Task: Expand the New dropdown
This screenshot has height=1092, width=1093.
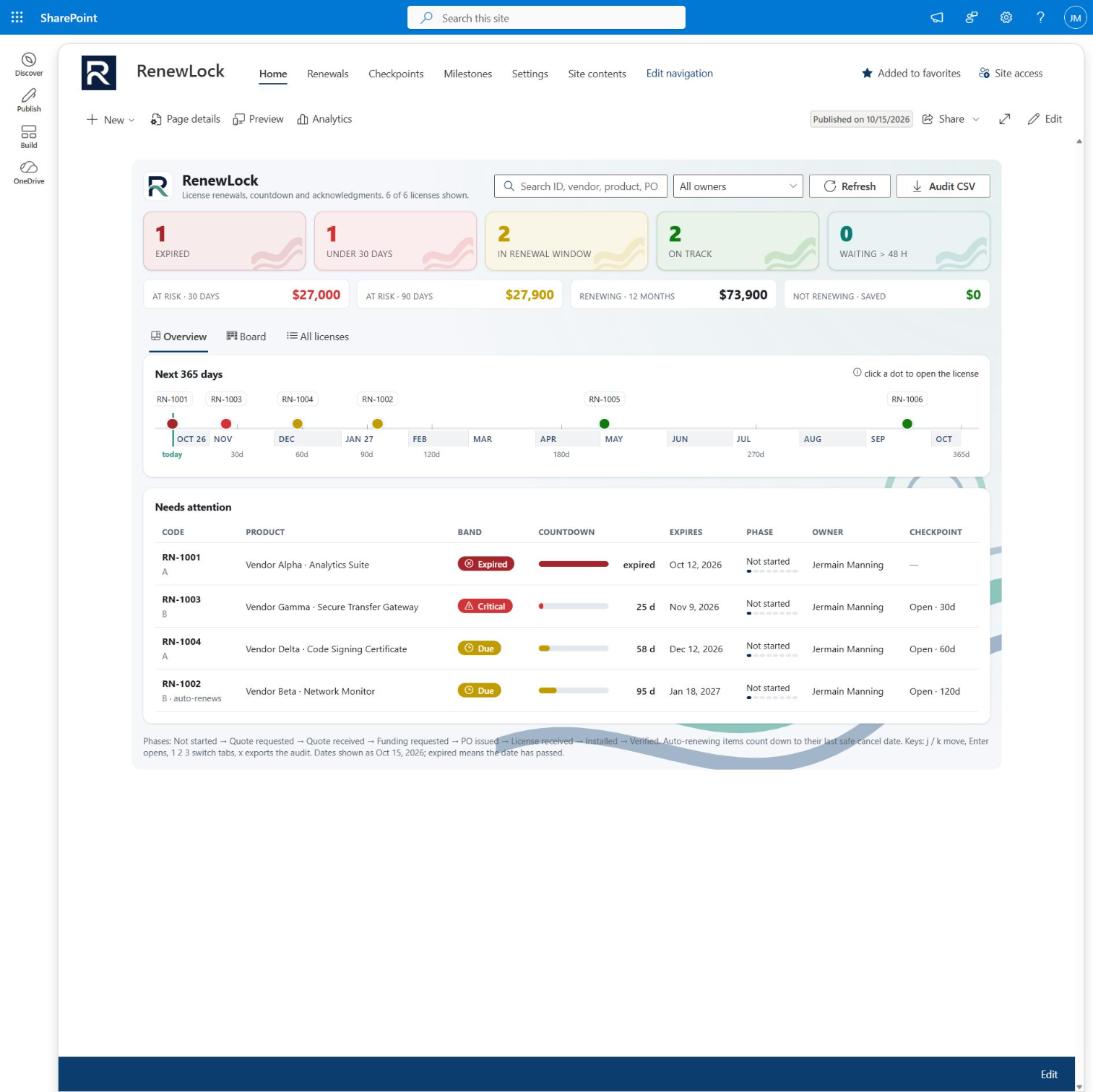Action: 110,120
